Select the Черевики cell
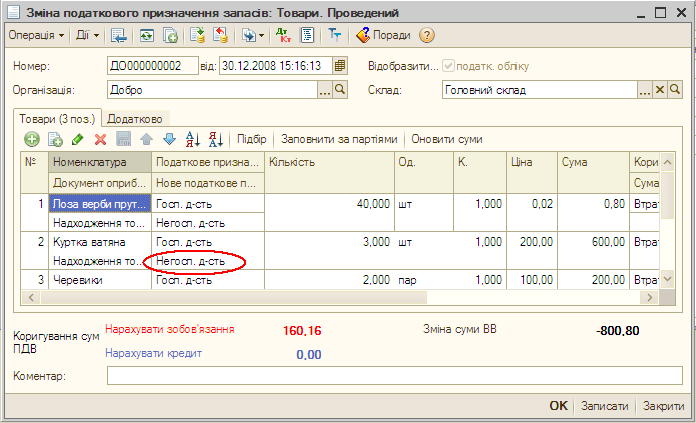696x423 pixels. click(x=100, y=280)
